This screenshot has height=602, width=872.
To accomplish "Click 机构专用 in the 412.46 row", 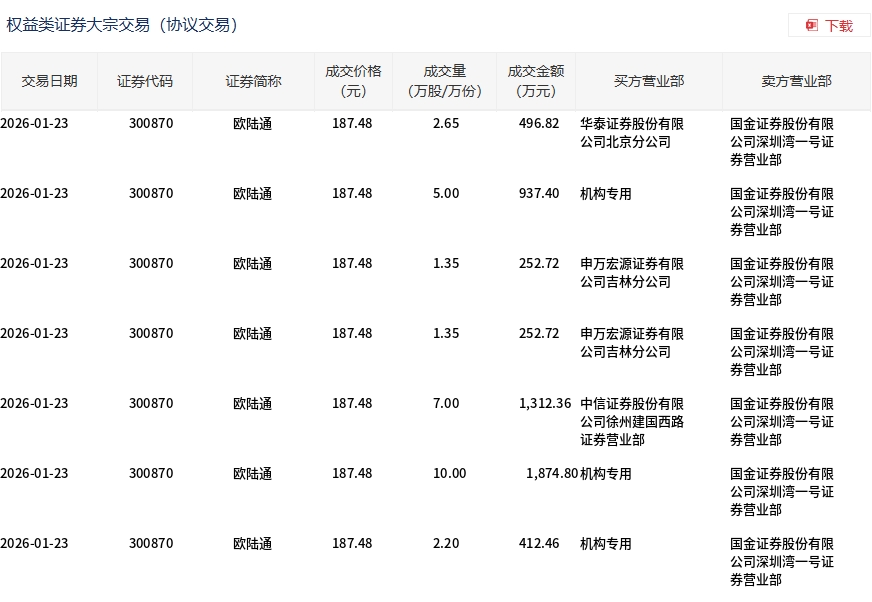I will (x=606, y=544).
